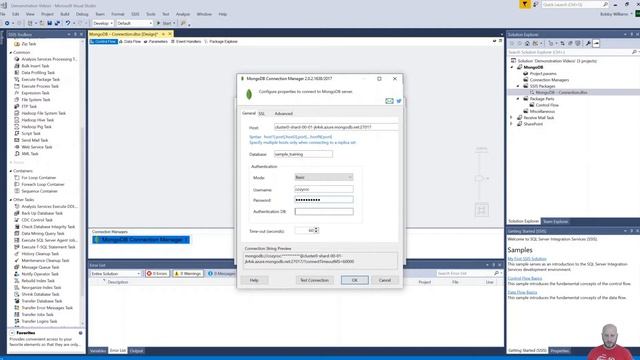Open the Develop configuration dropdown
The width and height of the screenshot is (640, 360).
click(103, 23)
